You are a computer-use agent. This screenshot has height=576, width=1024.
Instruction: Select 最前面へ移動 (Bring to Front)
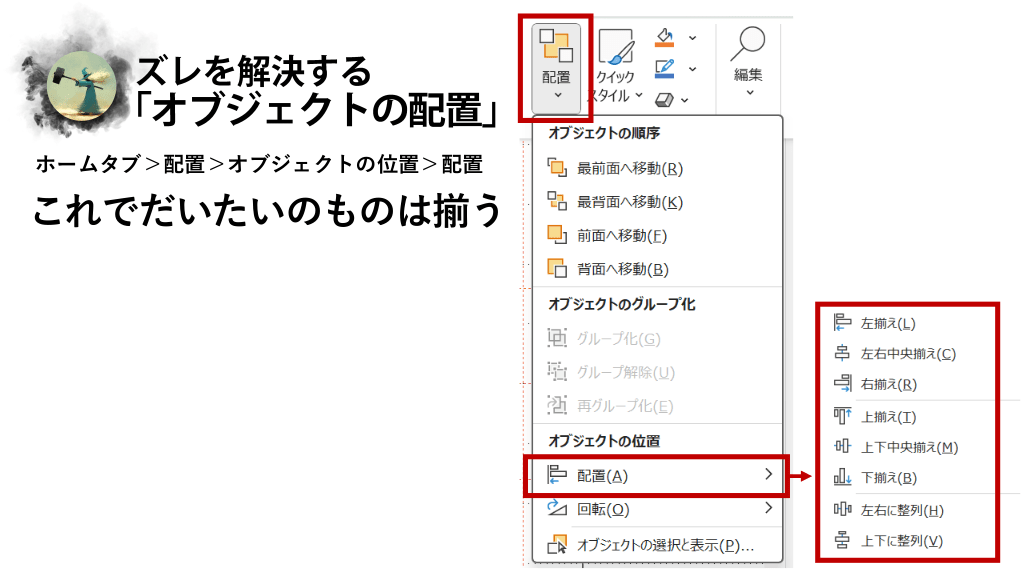(630, 168)
